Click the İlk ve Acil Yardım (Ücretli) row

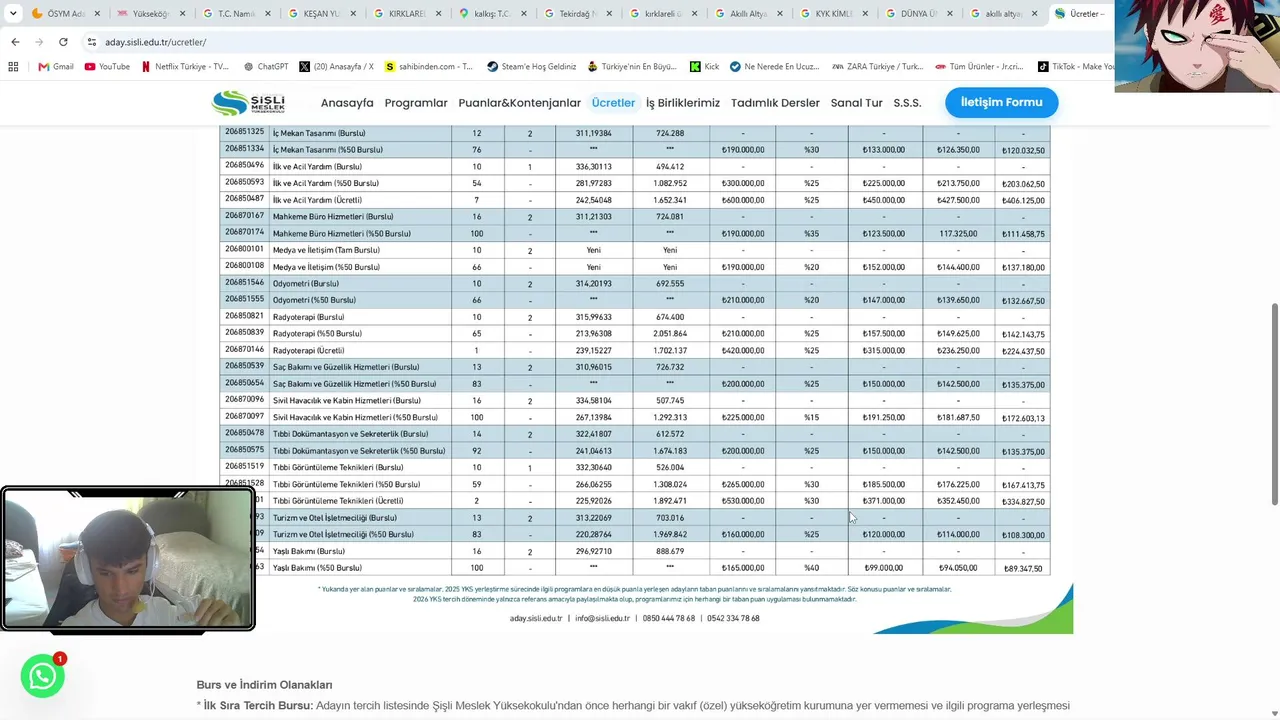(x=635, y=200)
